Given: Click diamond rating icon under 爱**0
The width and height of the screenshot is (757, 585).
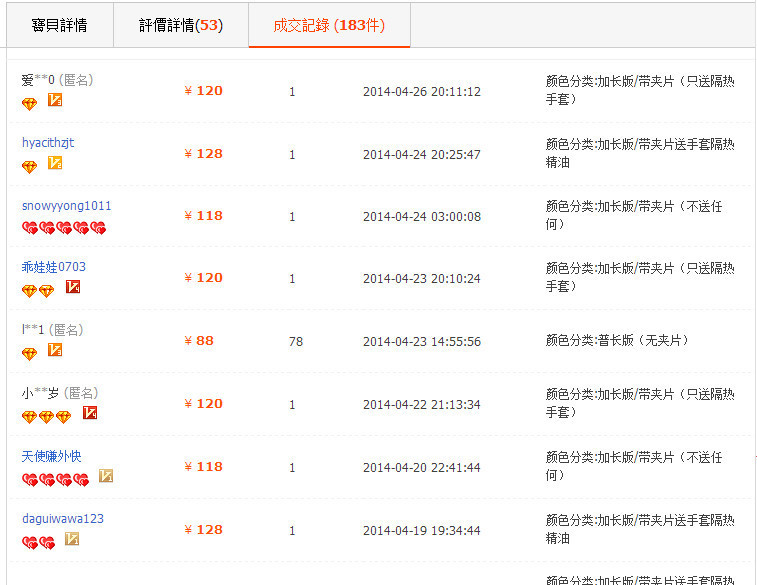Looking at the screenshot, I should (29, 104).
